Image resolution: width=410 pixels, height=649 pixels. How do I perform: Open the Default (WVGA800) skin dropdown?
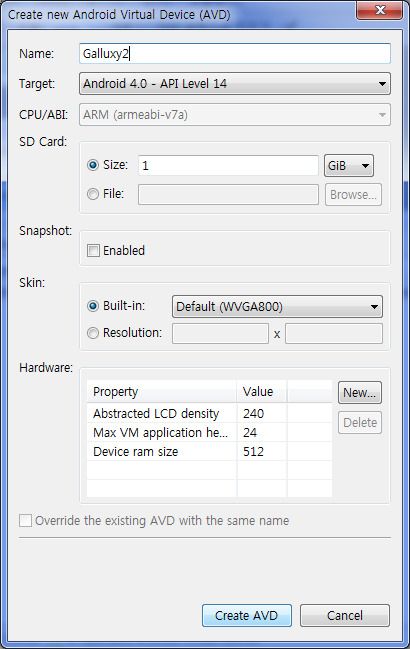click(x=277, y=307)
